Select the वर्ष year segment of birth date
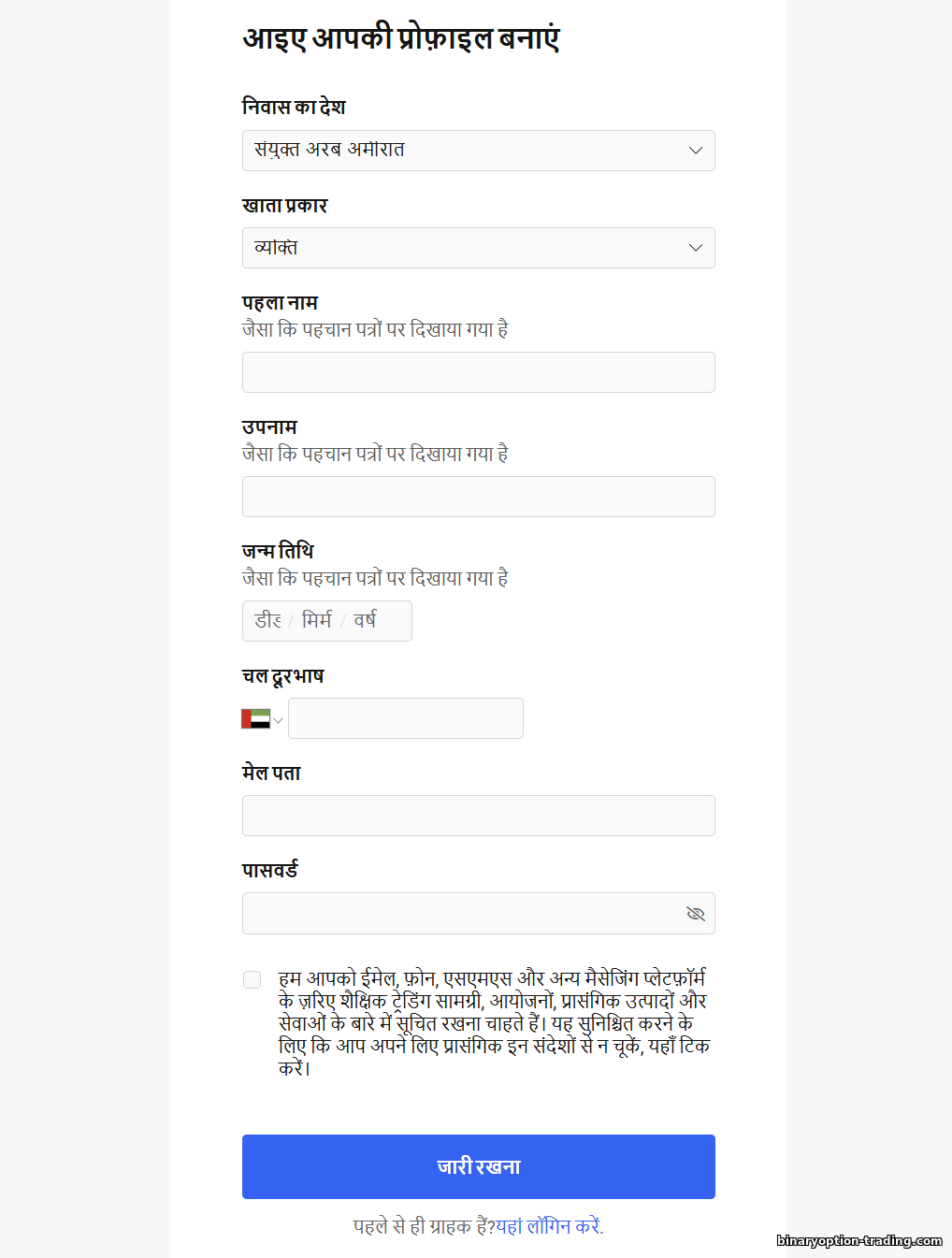 [x=365, y=621]
